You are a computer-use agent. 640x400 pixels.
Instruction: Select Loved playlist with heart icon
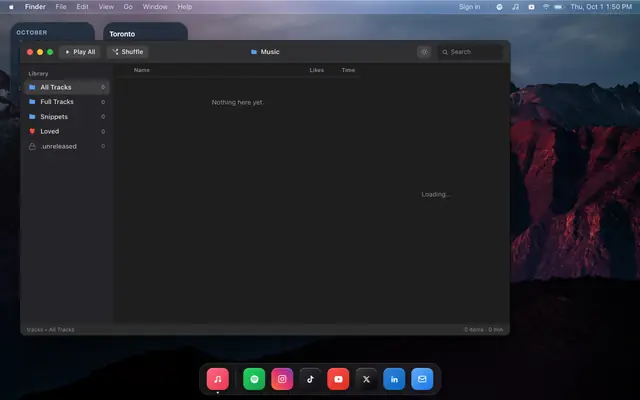pyautogui.click(x=67, y=131)
